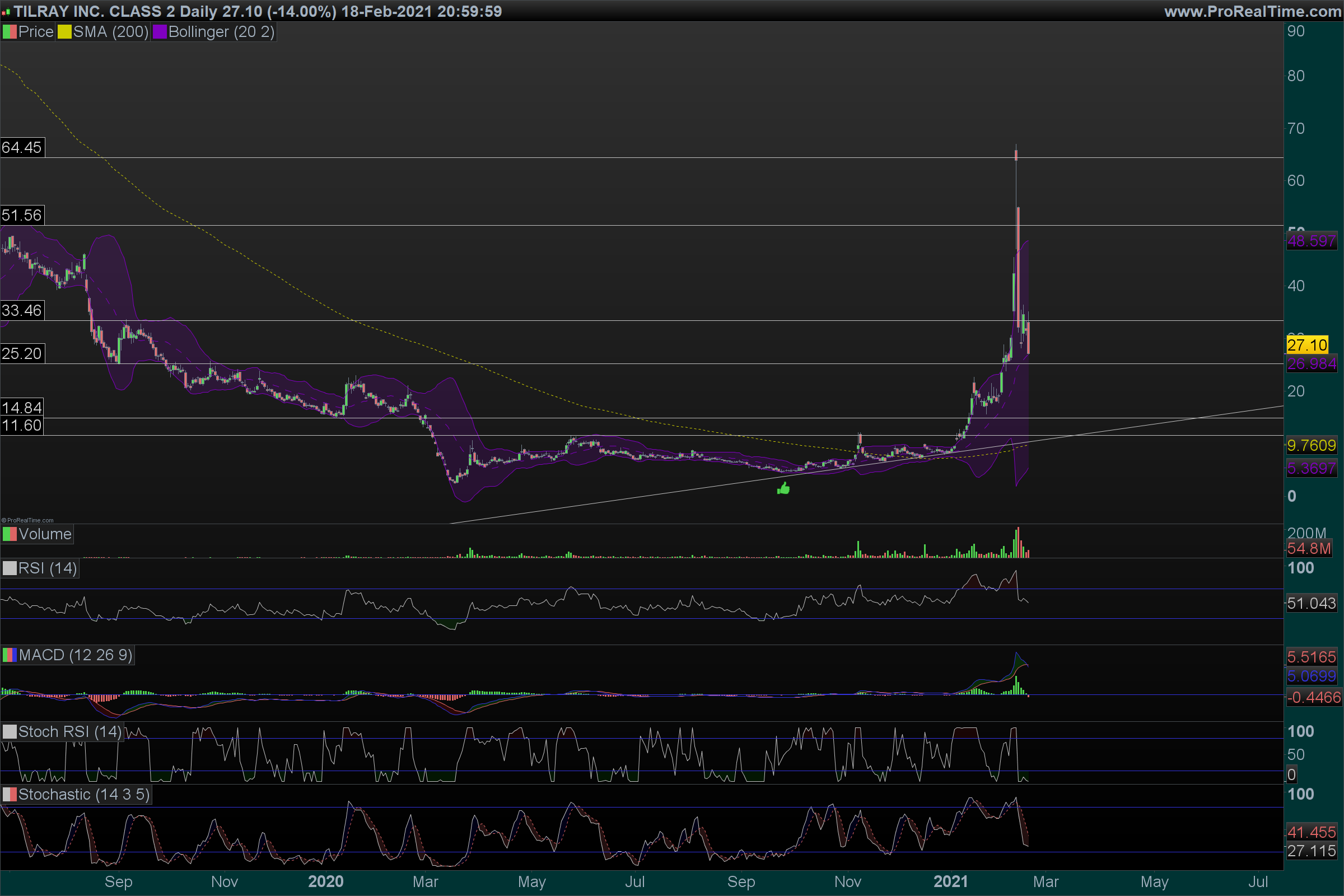Select the 33.46 price level label
The height and width of the screenshot is (896, 1344).
22,310
